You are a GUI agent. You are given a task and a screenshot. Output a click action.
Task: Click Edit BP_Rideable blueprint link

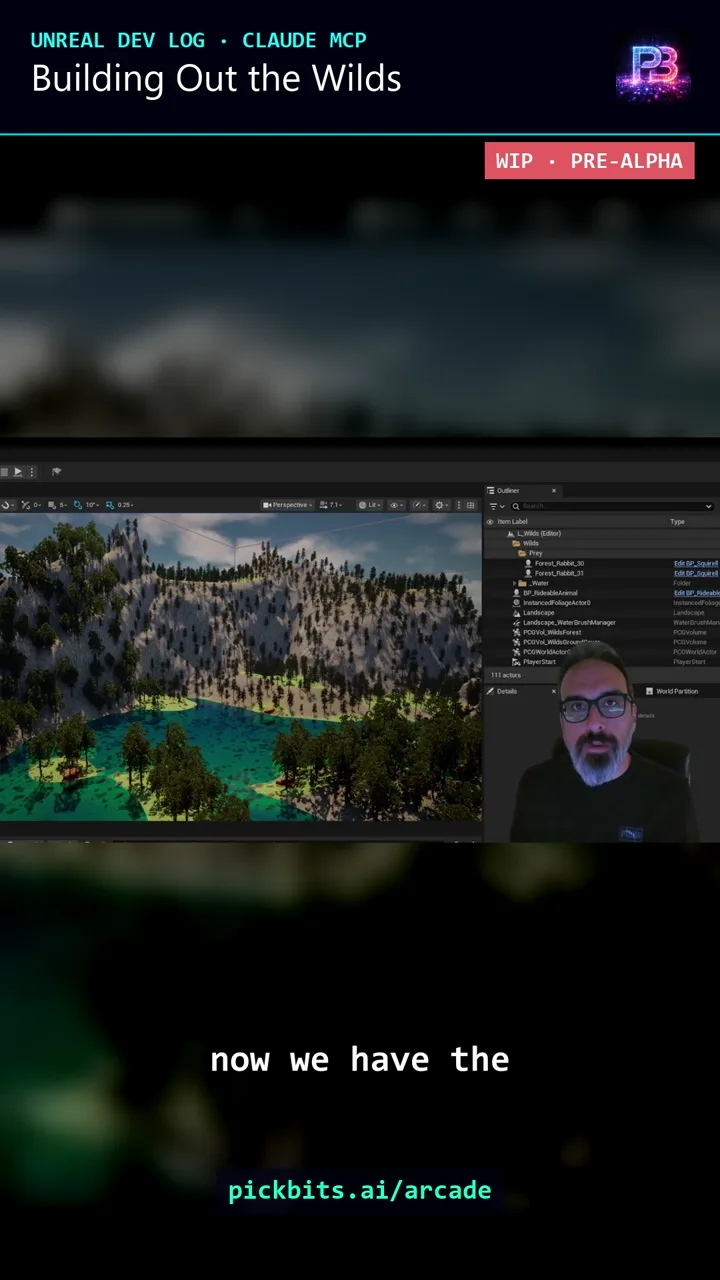[696, 593]
